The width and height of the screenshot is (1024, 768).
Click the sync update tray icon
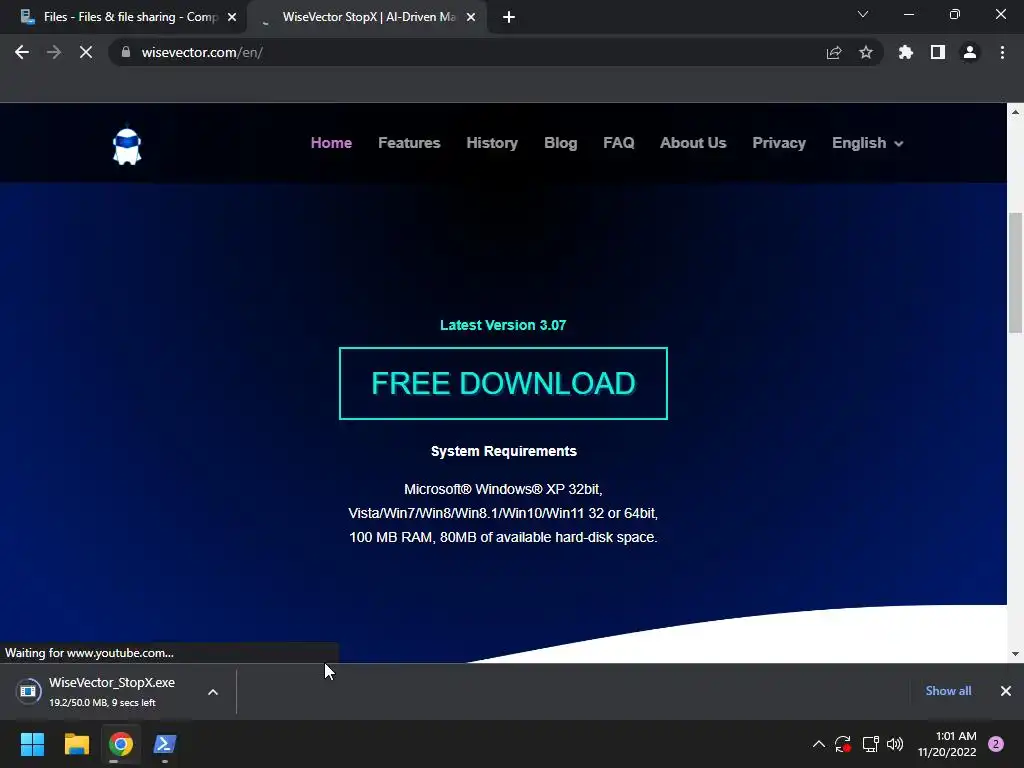[843, 744]
